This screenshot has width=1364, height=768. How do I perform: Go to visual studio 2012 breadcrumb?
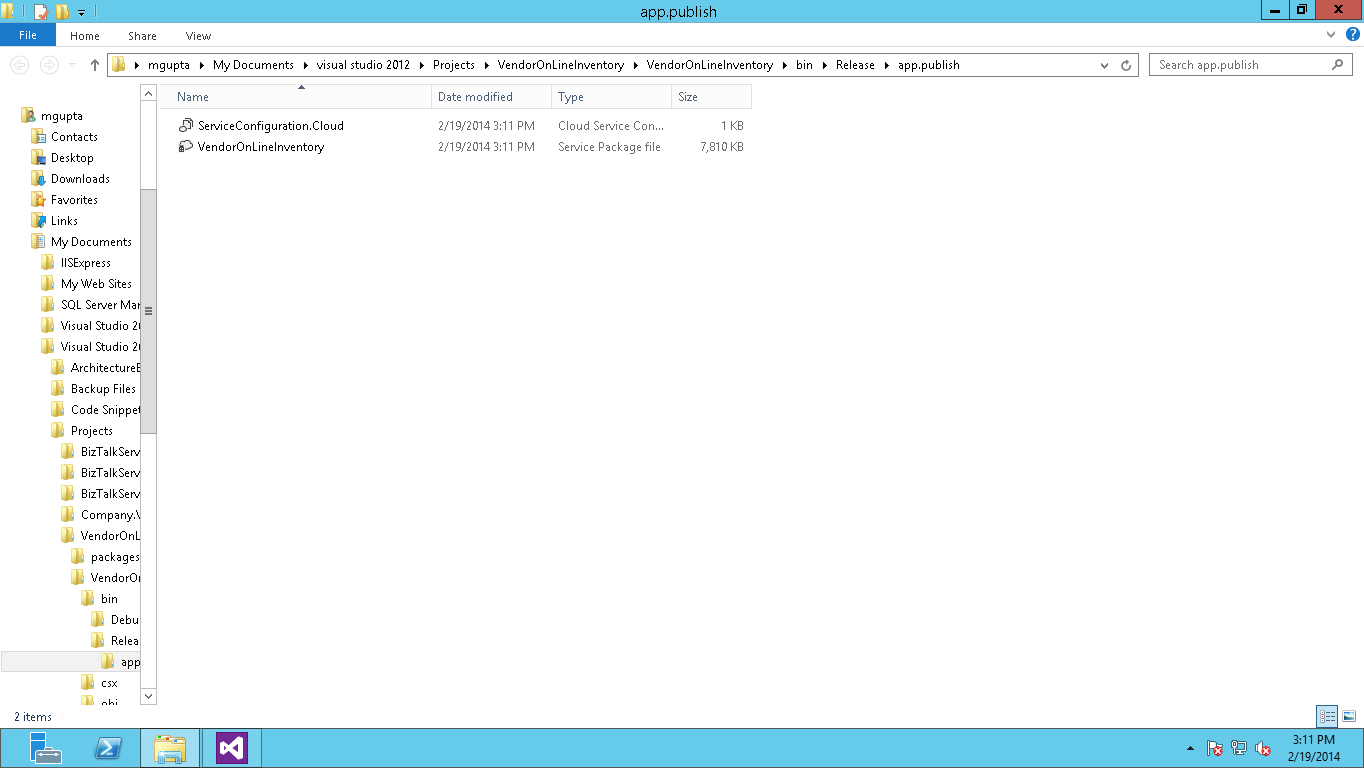363,65
